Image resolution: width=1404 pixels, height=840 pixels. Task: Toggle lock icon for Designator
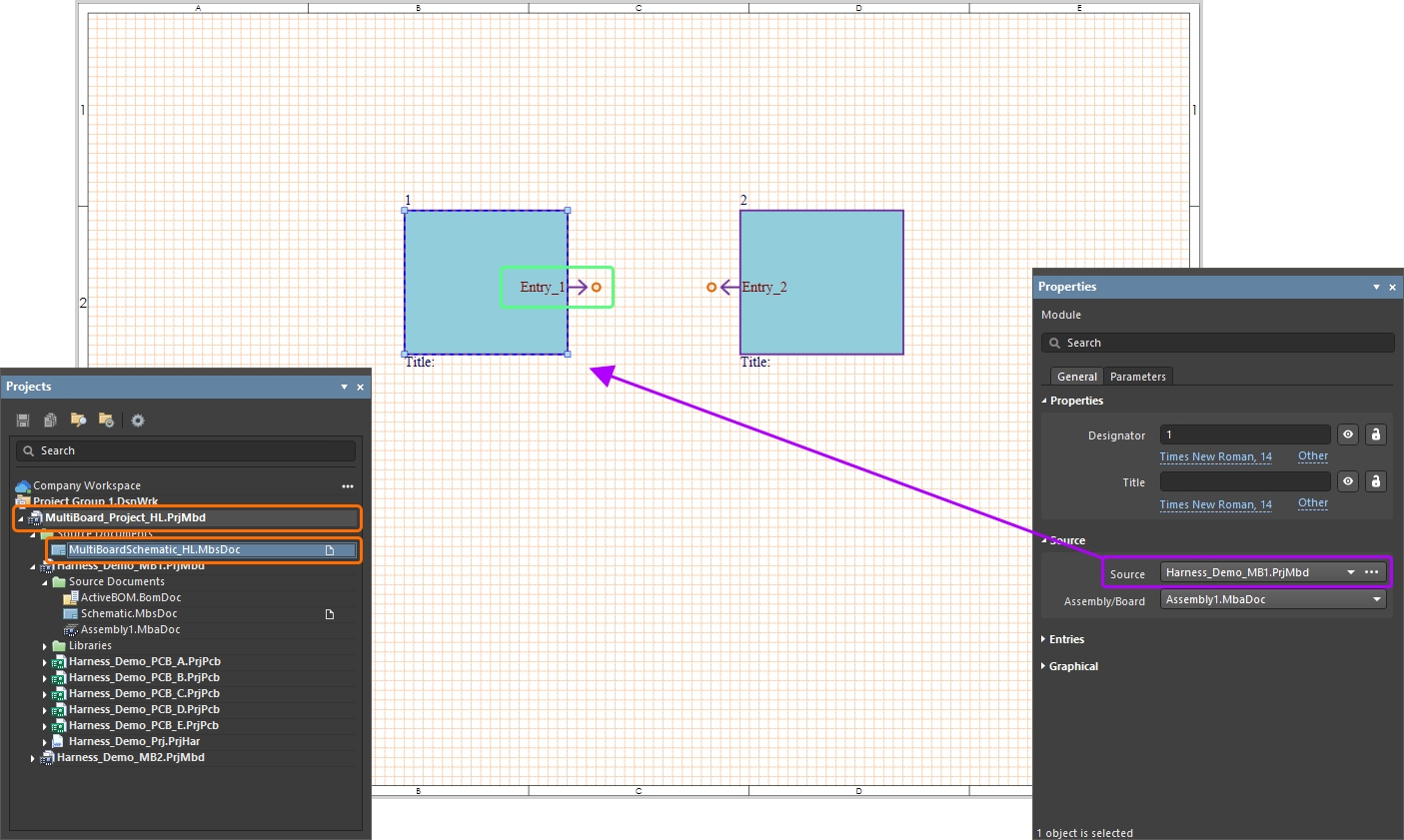(1376, 434)
